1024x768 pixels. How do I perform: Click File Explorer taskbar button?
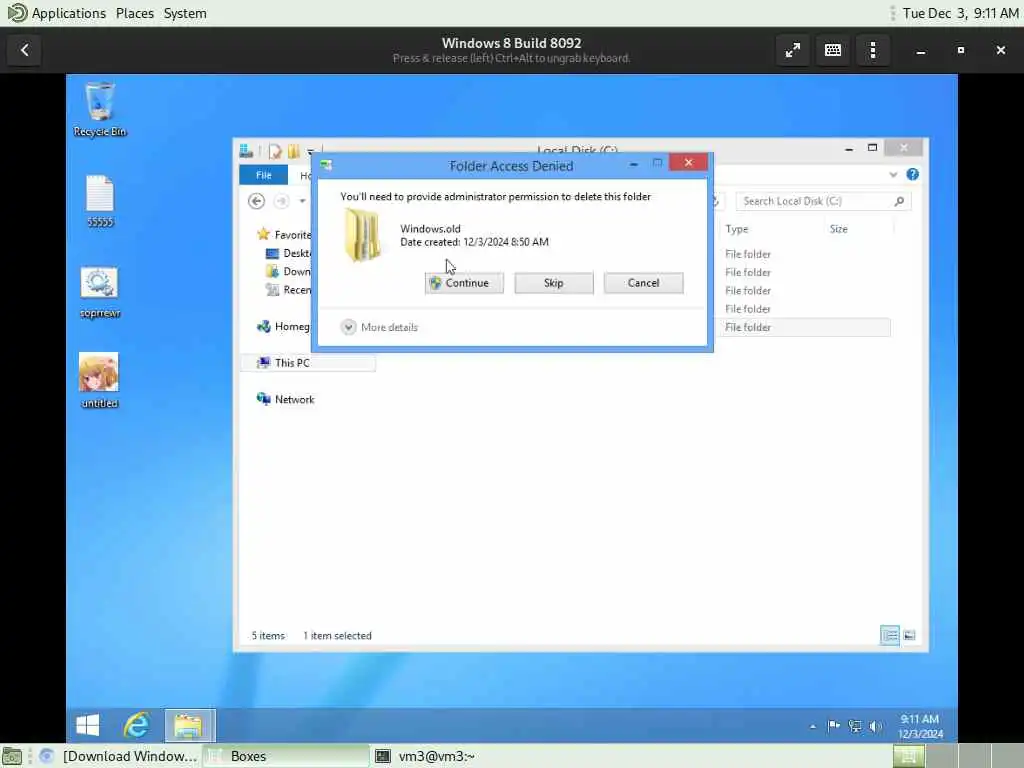[189, 725]
